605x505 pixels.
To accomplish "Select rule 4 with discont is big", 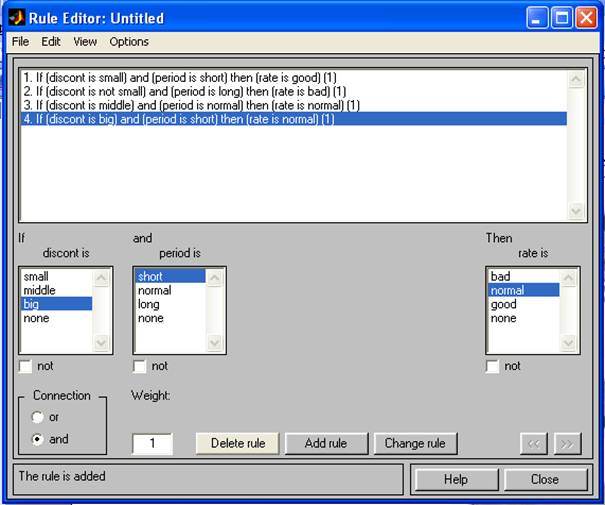I will coord(294,119).
